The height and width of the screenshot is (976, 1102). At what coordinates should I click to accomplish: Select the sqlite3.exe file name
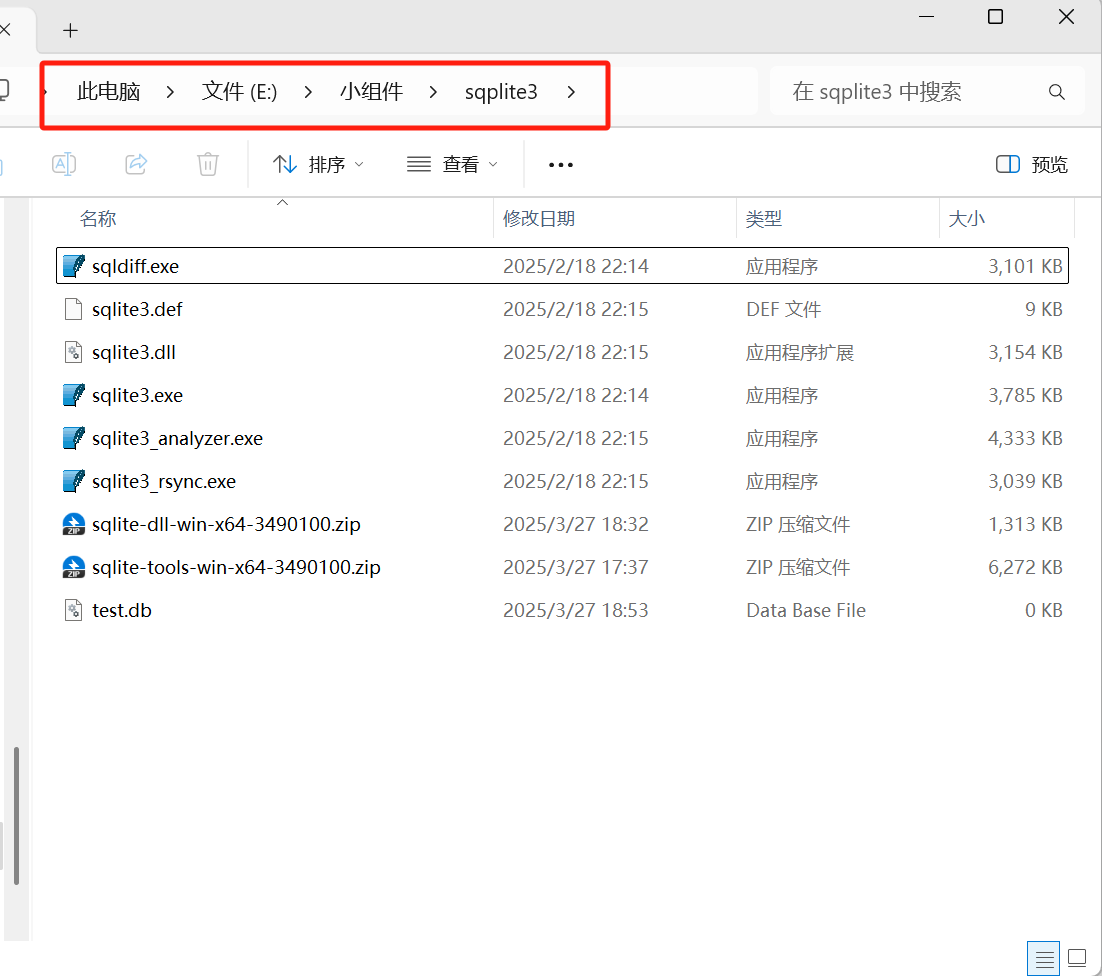click(x=137, y=395)
